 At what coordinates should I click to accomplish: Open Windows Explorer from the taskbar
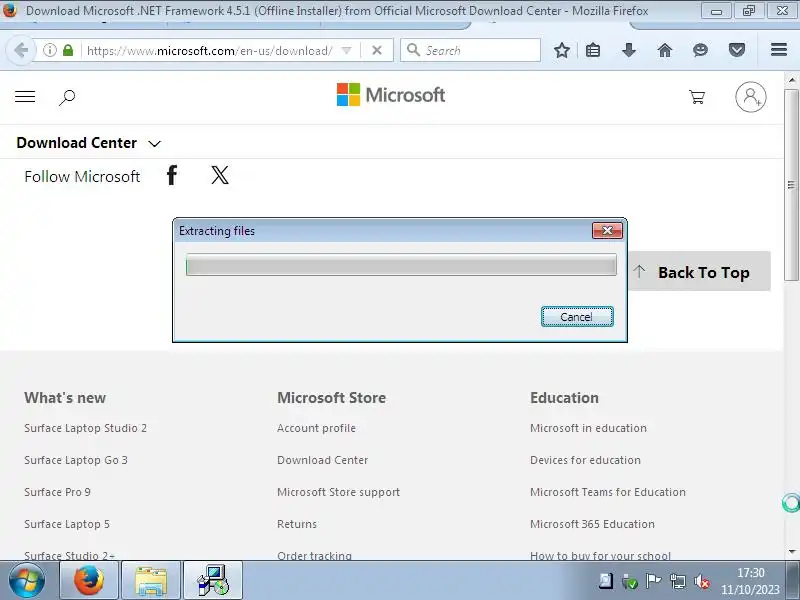(151, 581)
